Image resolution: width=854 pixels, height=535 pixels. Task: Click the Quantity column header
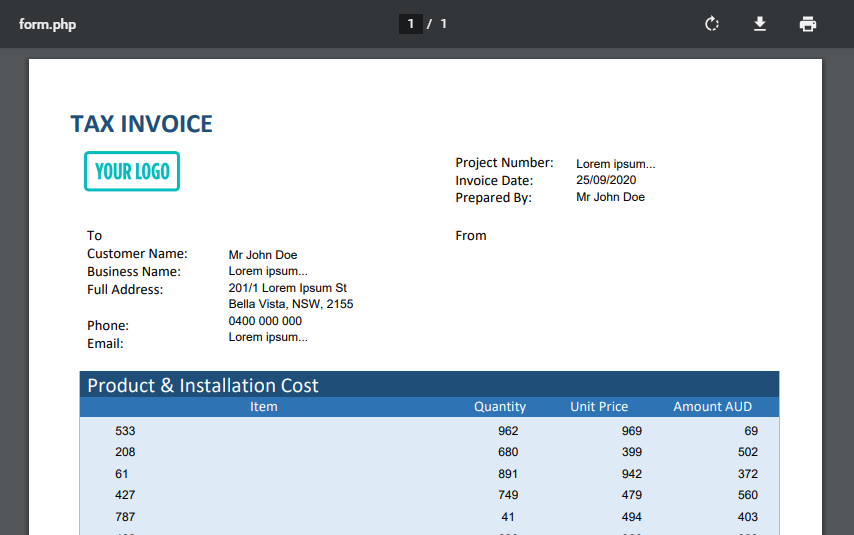tap(500, 407)
